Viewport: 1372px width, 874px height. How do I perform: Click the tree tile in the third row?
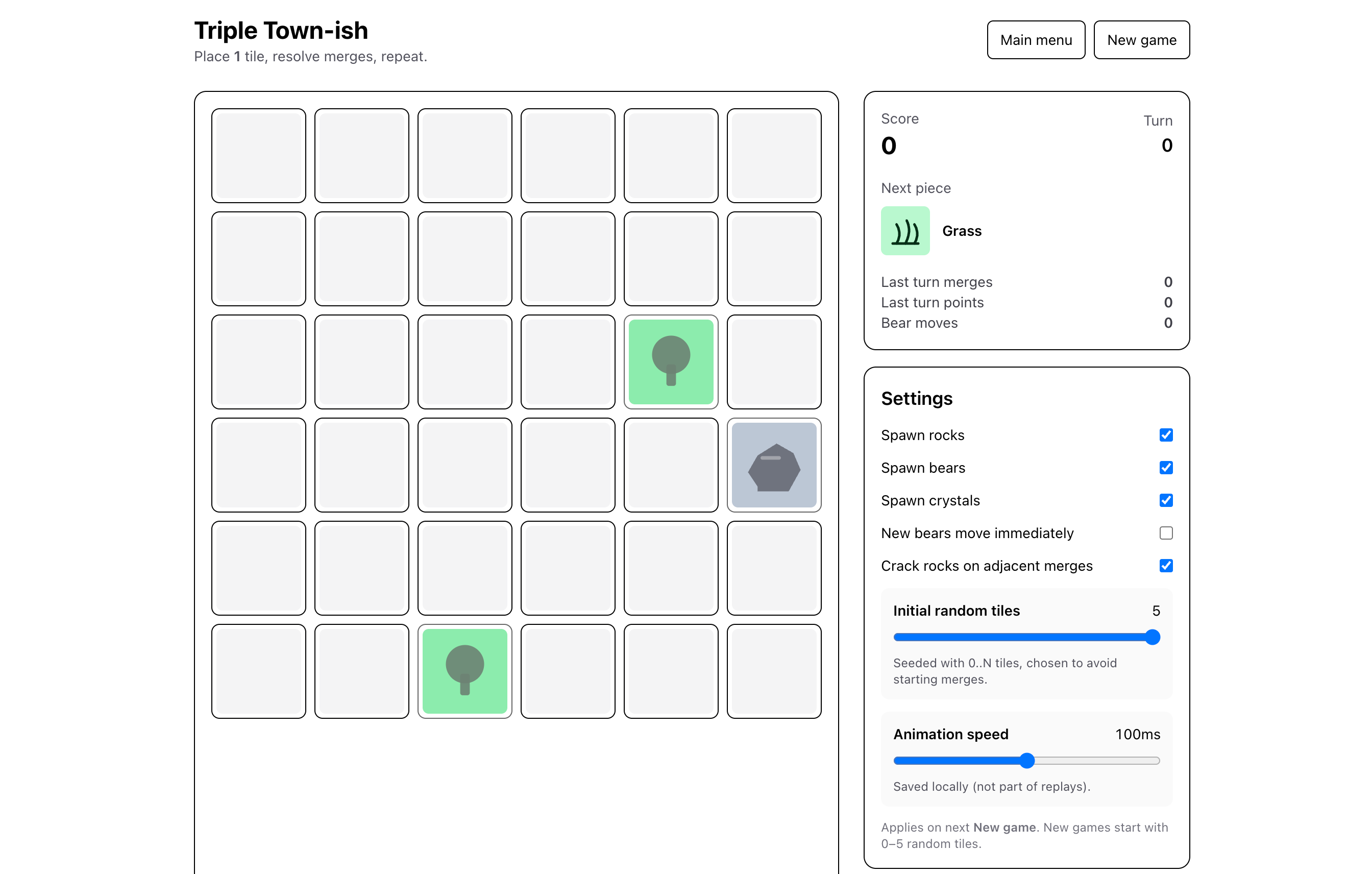tap(671, 362)
